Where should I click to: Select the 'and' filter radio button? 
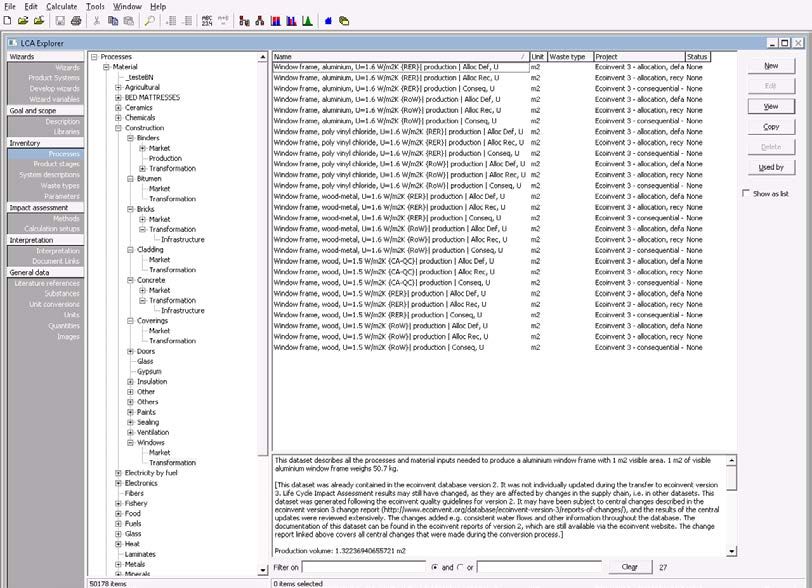[434, 567]
